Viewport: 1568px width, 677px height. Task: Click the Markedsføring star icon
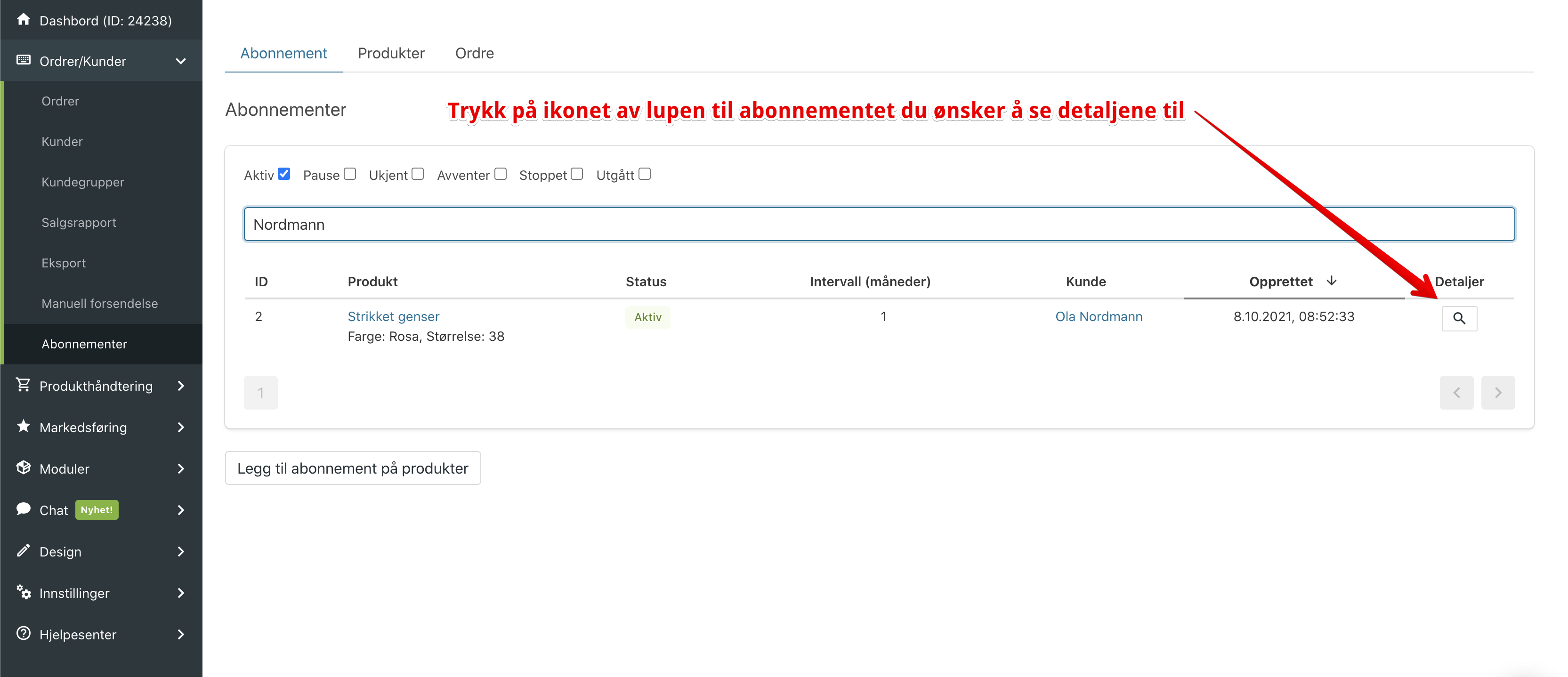(x=23, y=426)
